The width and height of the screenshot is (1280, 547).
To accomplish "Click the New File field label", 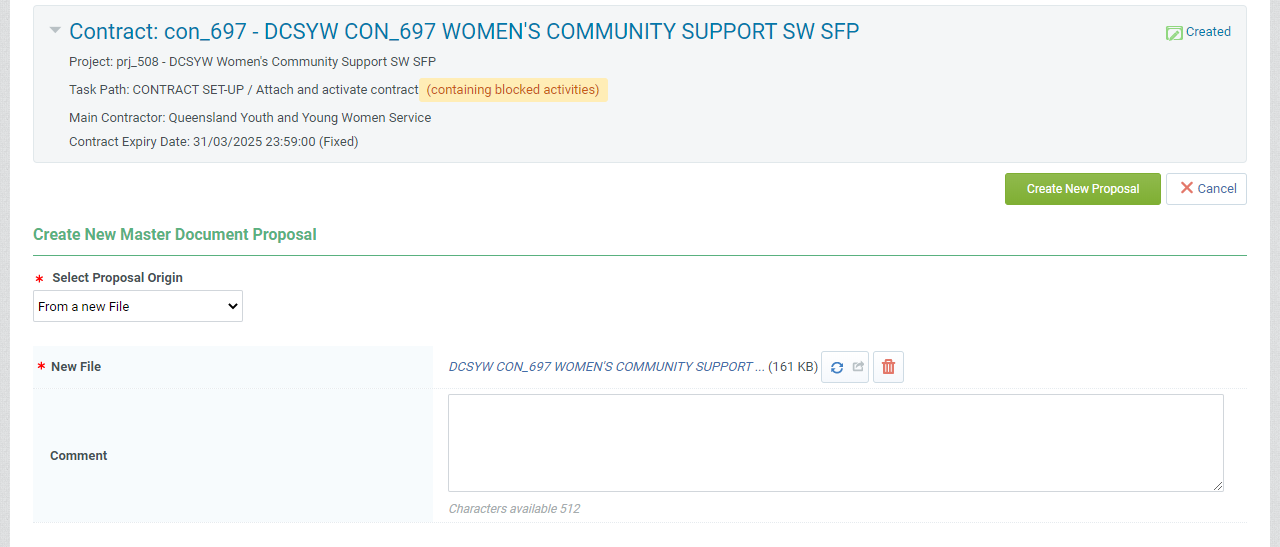I will click(x=76, y=367).
